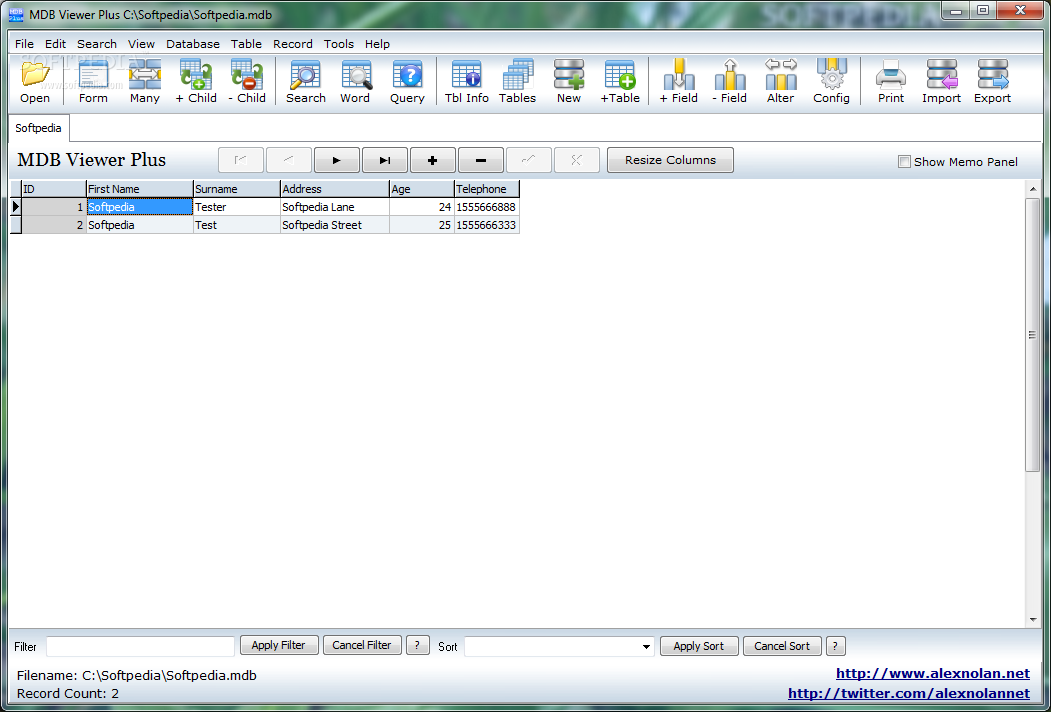
Task: Remove child table with - Child
Action: click(x=247, y=81)
